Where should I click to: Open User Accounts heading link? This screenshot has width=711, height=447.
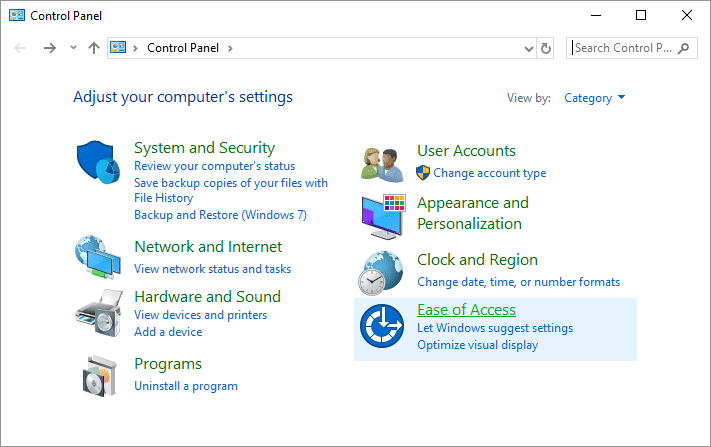coord(466,151)
